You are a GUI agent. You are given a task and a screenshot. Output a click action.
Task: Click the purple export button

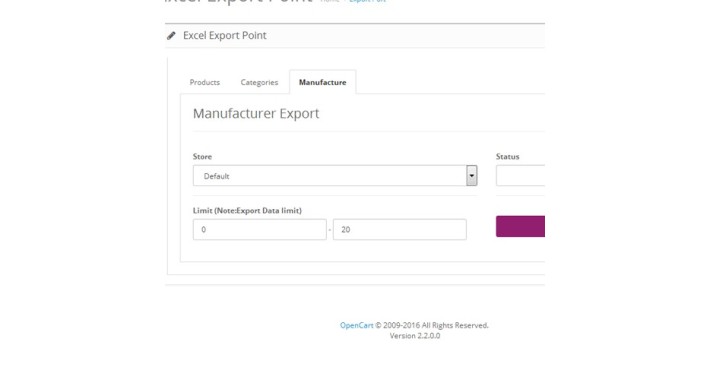point(520,226)
